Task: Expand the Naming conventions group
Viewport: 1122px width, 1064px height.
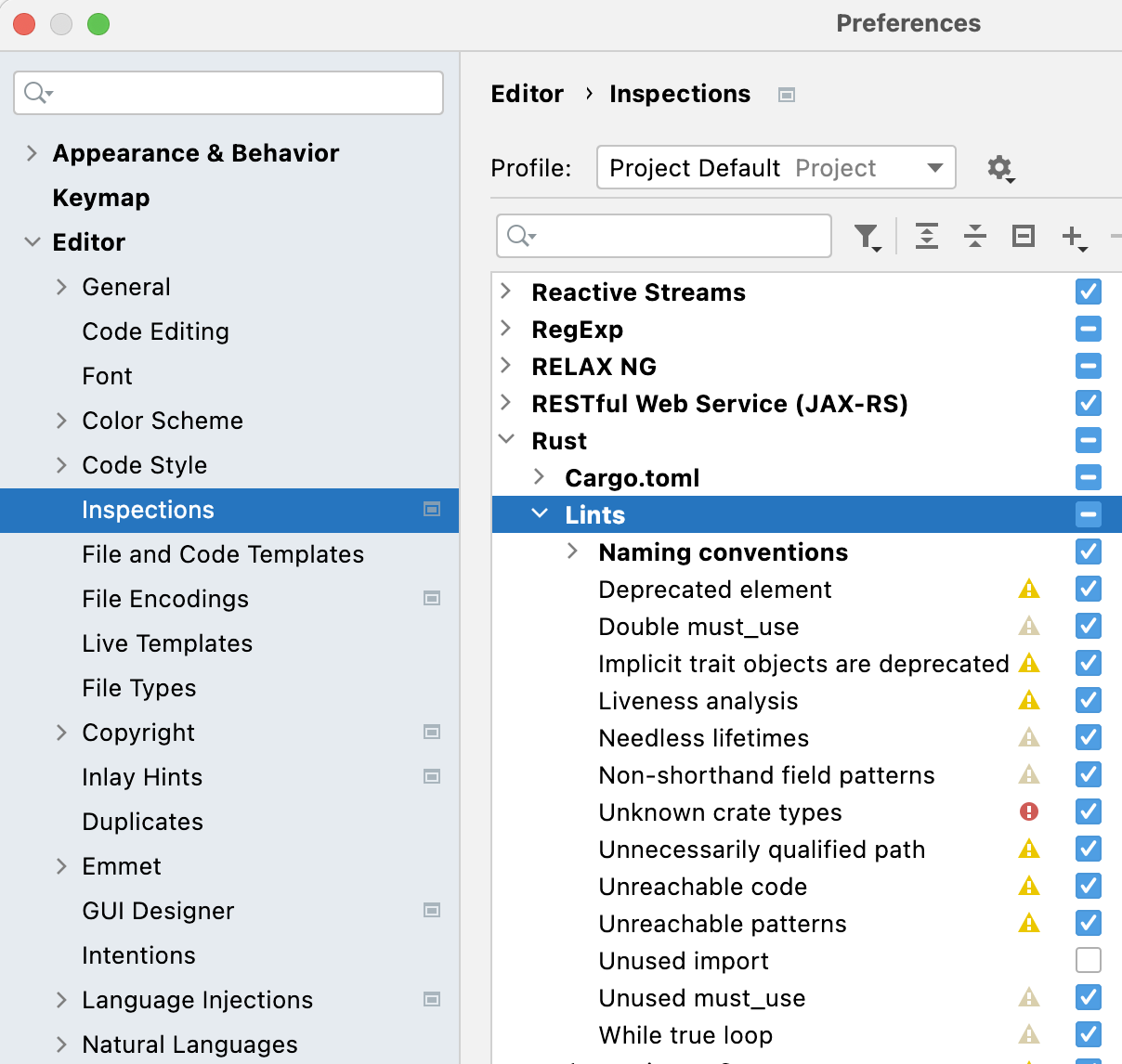Action: click(572, 551)
